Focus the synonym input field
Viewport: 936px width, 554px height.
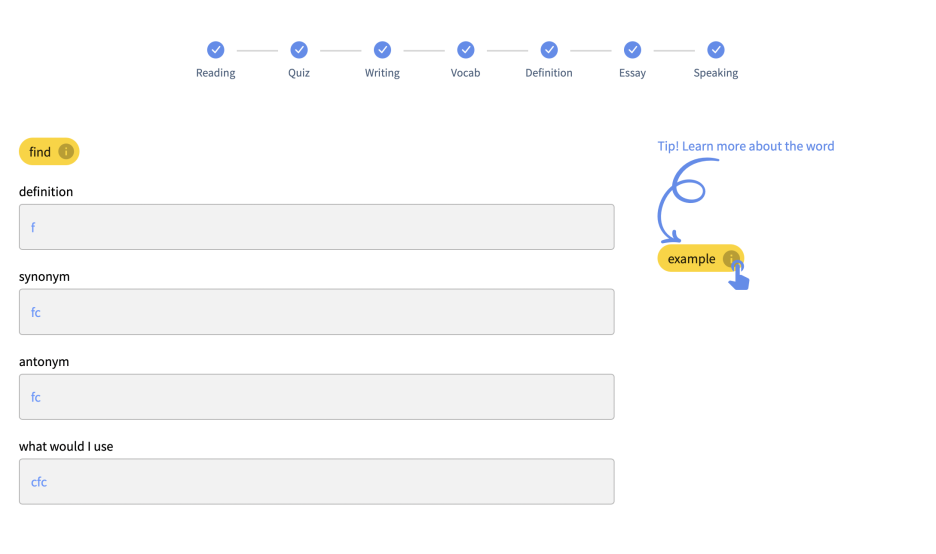pyautogui.click(x=316, y=312)
